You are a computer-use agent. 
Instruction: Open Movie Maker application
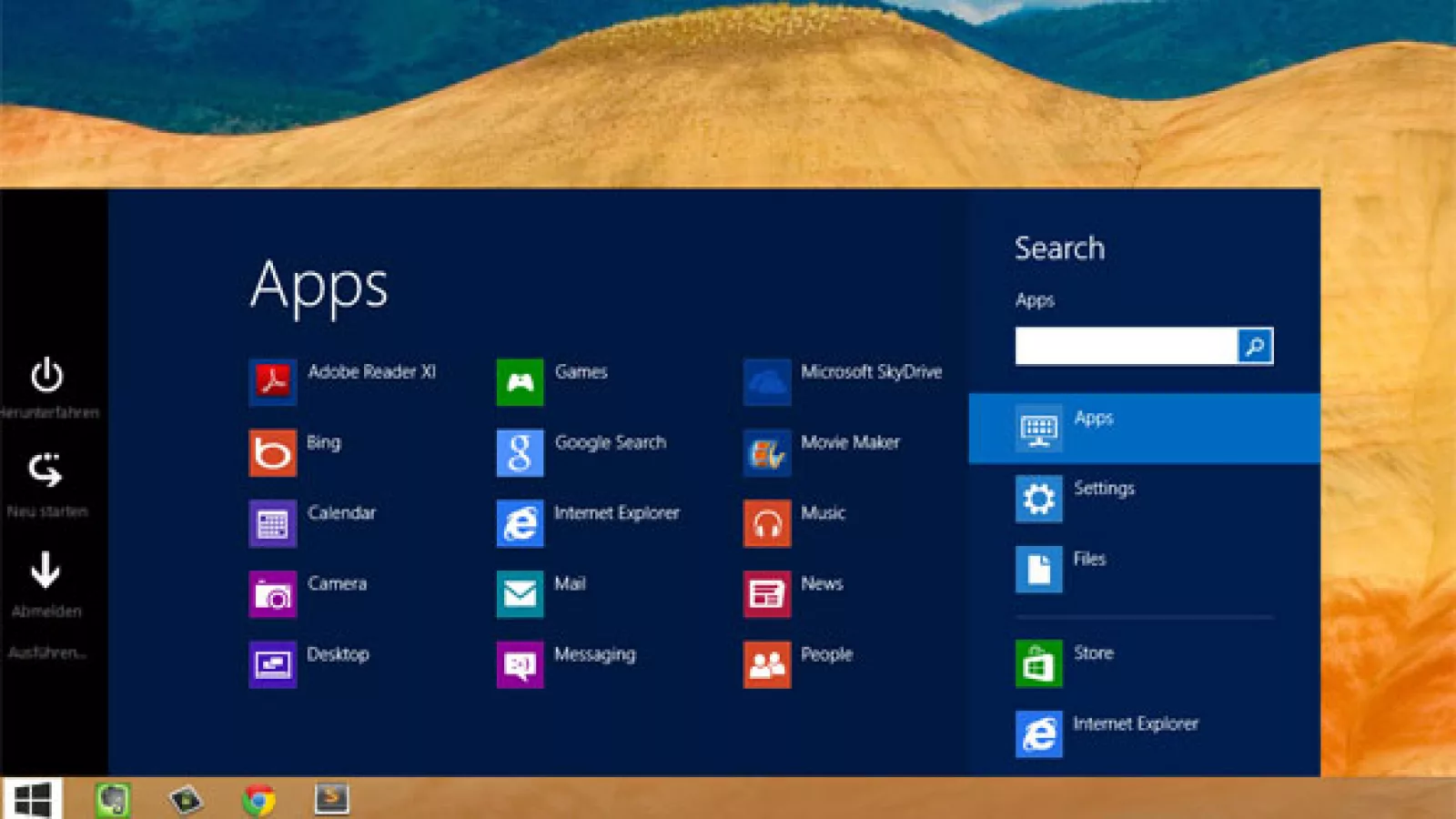pos(767,453)
